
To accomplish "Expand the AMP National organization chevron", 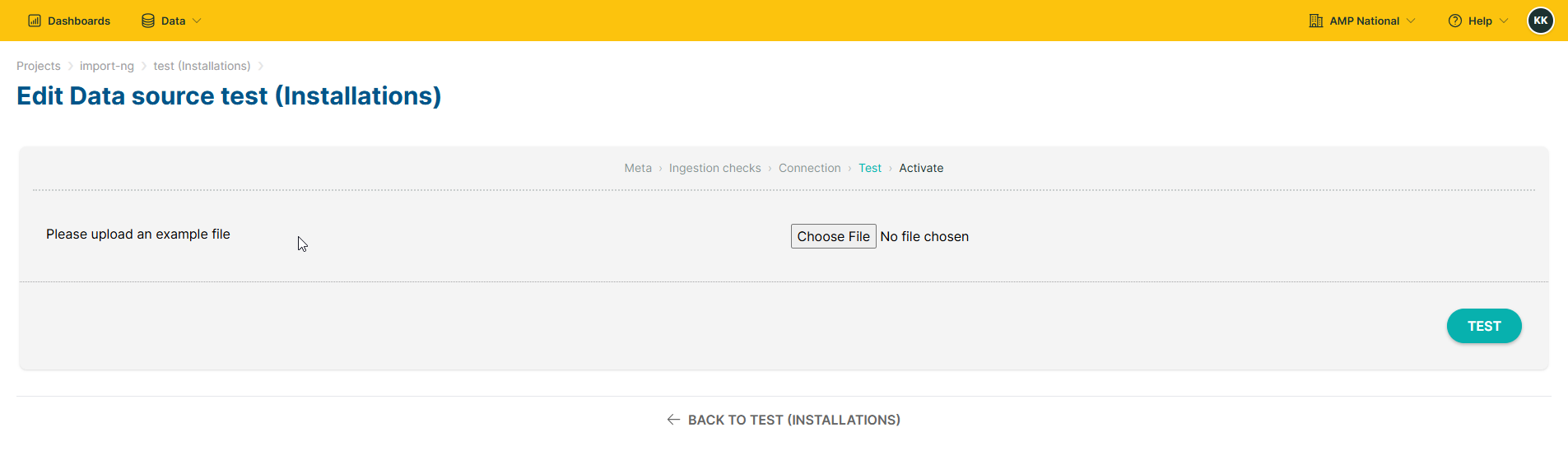I will click(1411, 21).
